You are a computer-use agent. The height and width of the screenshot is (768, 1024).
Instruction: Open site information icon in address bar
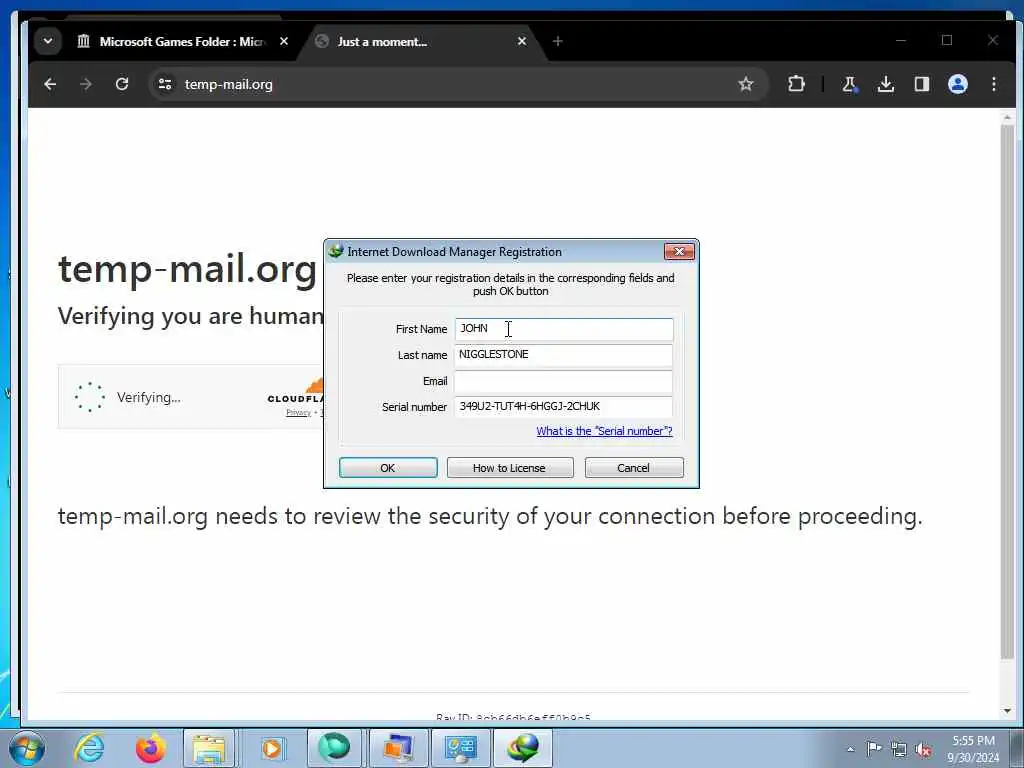165,84
